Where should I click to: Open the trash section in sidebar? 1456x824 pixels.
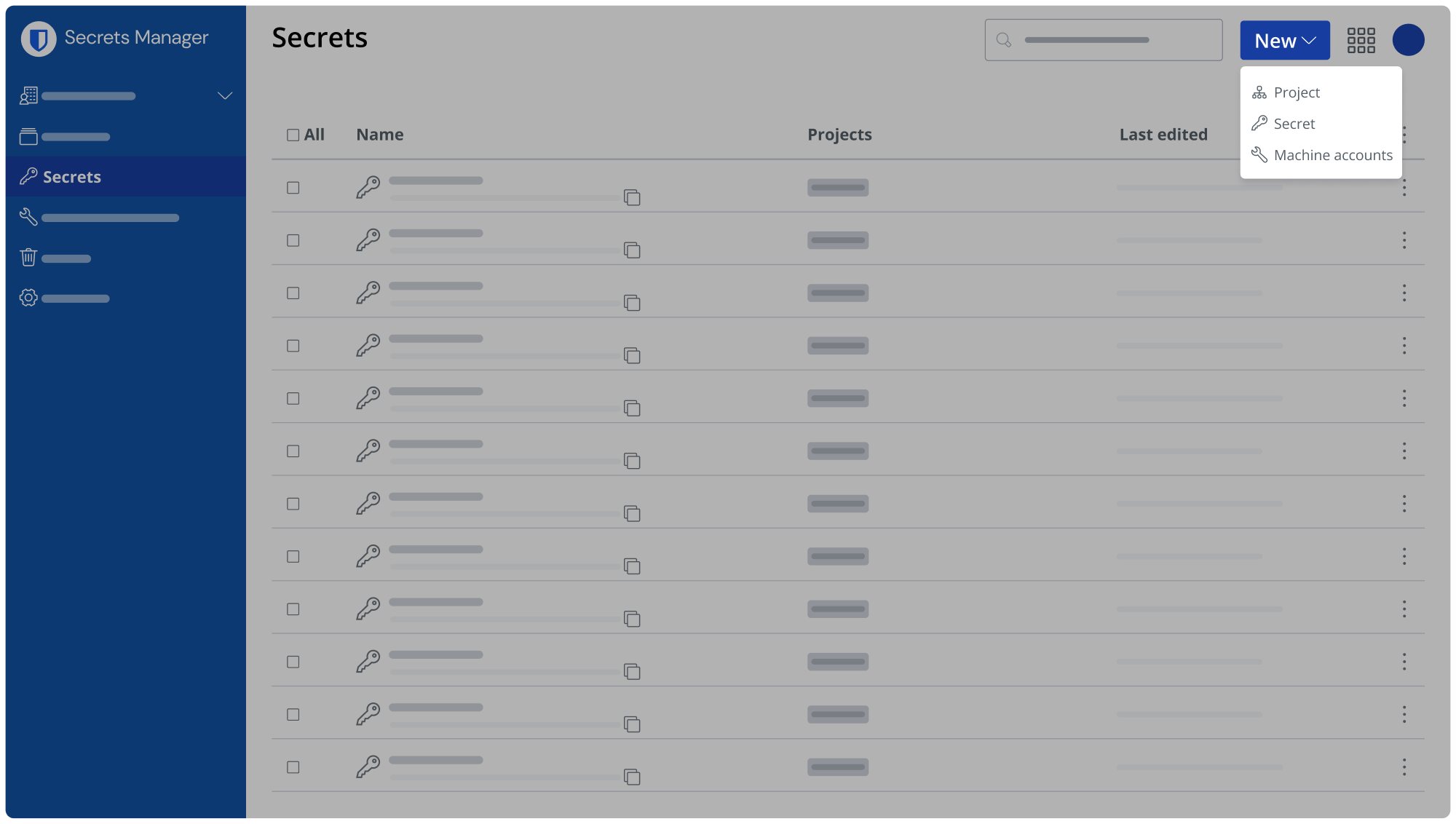click(x=28, y=258)
